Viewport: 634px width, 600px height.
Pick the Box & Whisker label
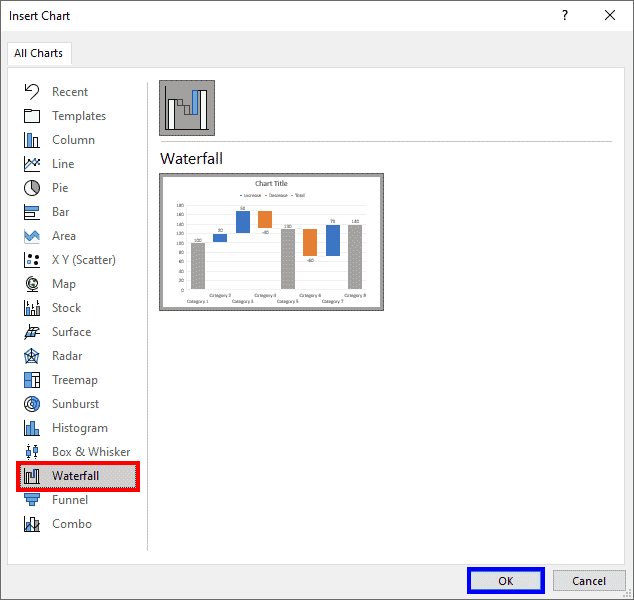point(91,452)
